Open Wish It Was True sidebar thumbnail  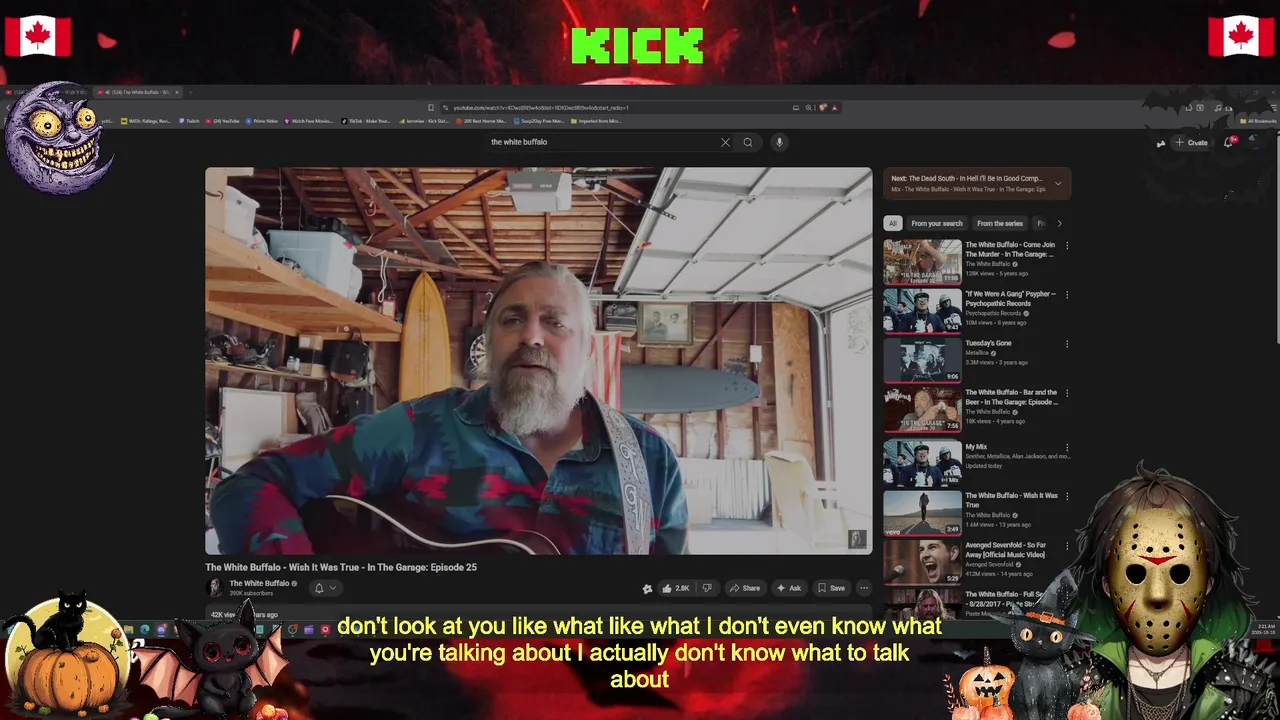pyautogui.click(x=922, y=513)
